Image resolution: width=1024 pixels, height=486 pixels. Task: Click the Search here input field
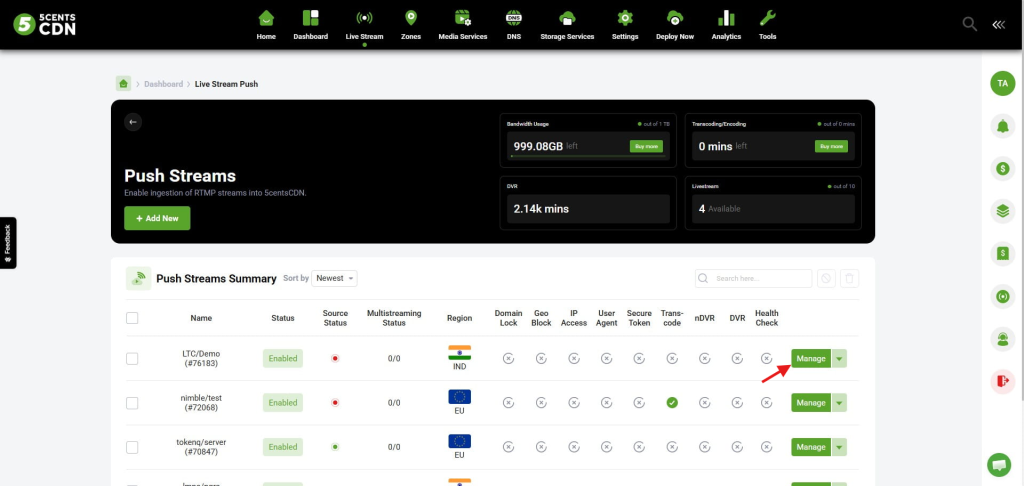coord(754,278)
